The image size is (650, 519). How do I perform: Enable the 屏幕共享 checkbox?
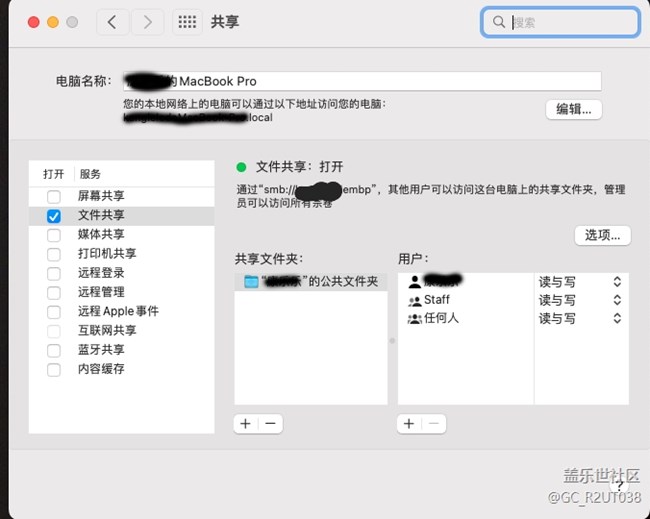point(54,197)
